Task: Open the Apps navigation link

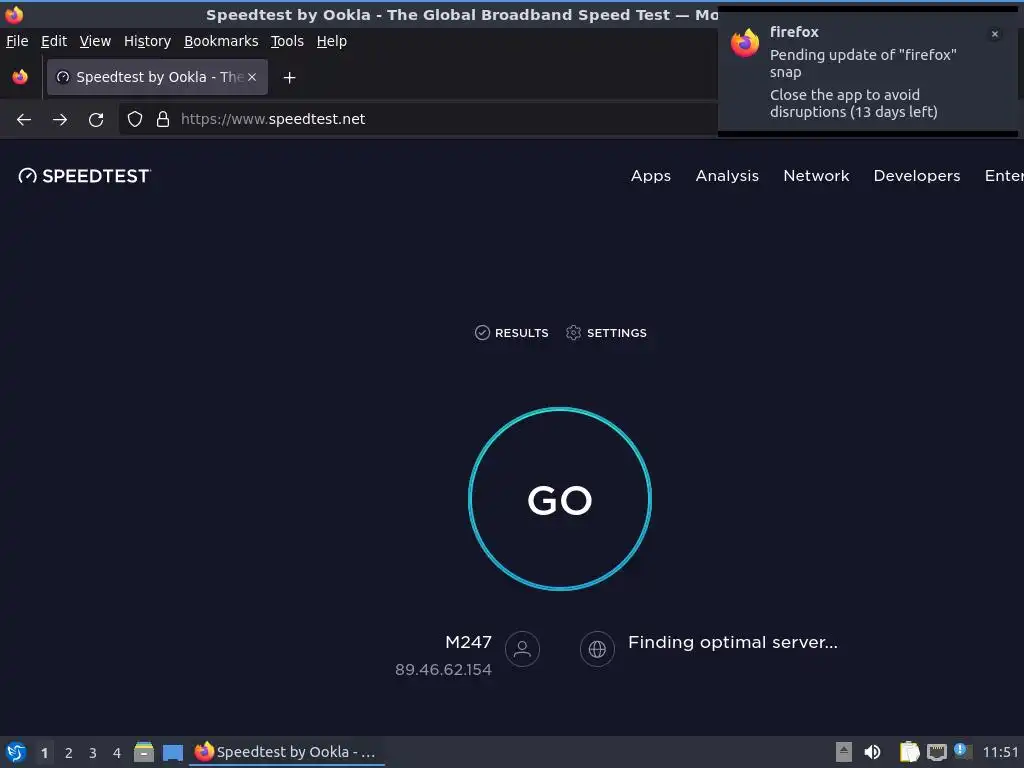Action: coord(650,176)
